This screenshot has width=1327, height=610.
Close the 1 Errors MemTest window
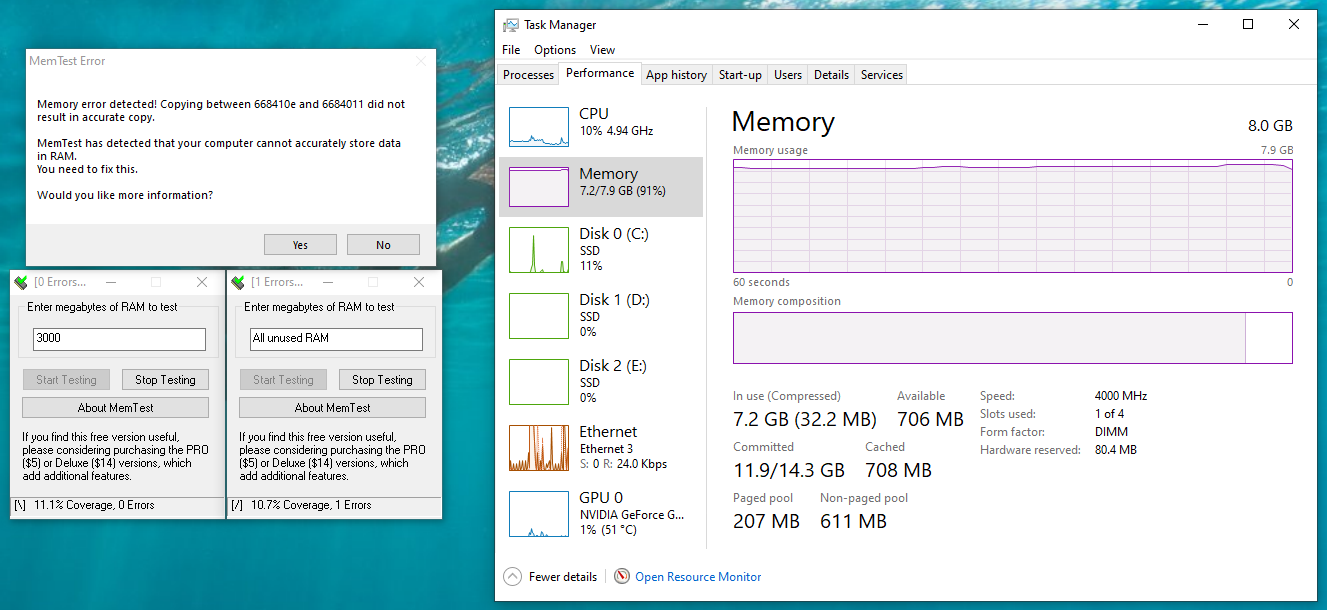[x=419, y=282]
